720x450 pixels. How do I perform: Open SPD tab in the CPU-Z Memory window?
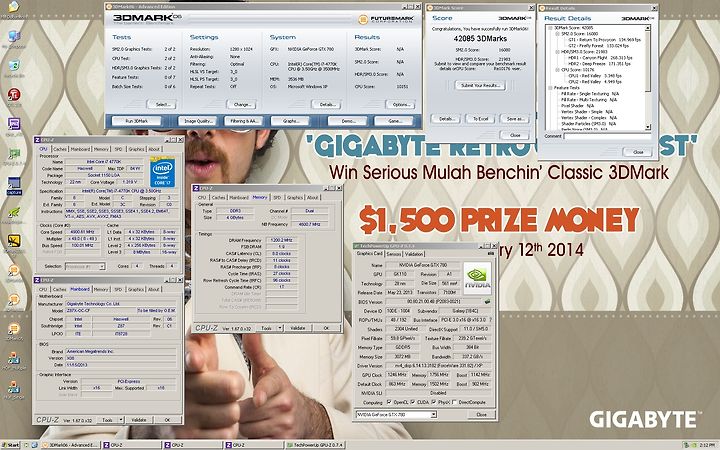click(x=277, y=197)
